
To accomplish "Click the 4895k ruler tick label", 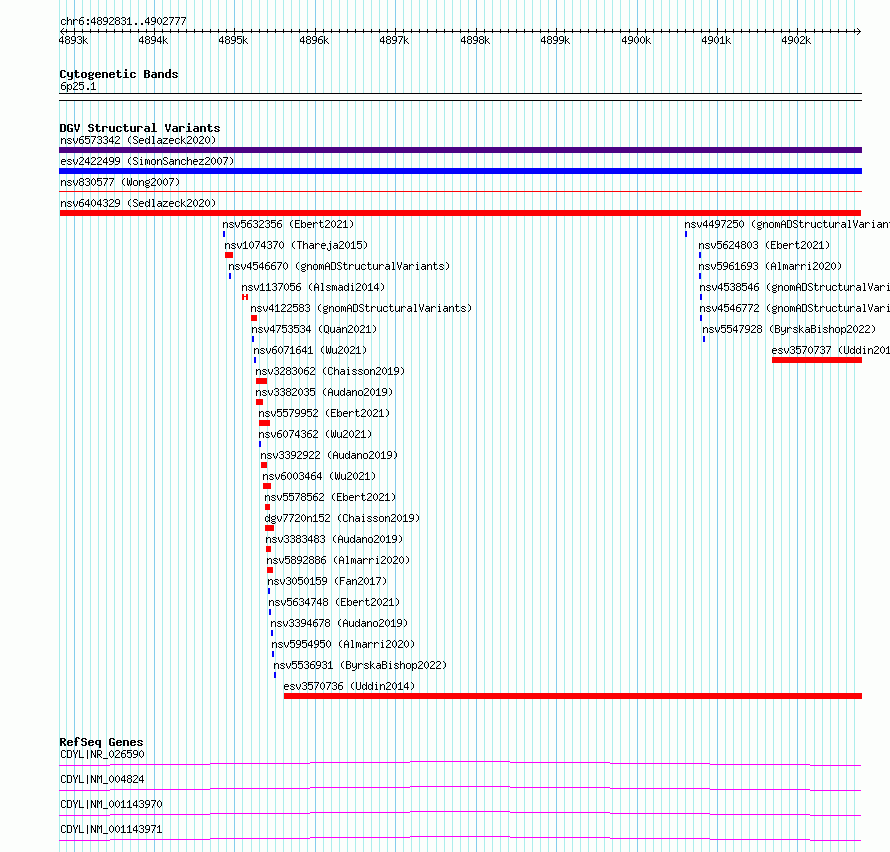I will point(233,40).
